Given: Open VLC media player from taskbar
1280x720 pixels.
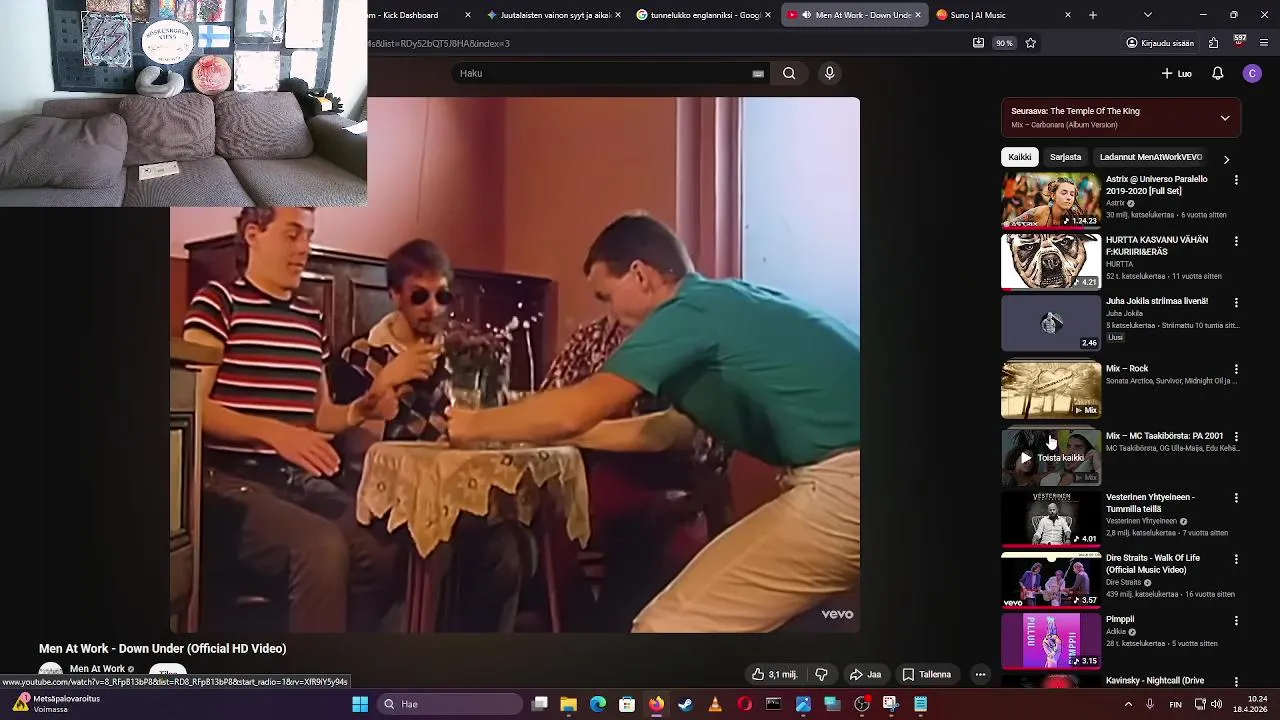Looking at the screenshot, I should [714, 704].
